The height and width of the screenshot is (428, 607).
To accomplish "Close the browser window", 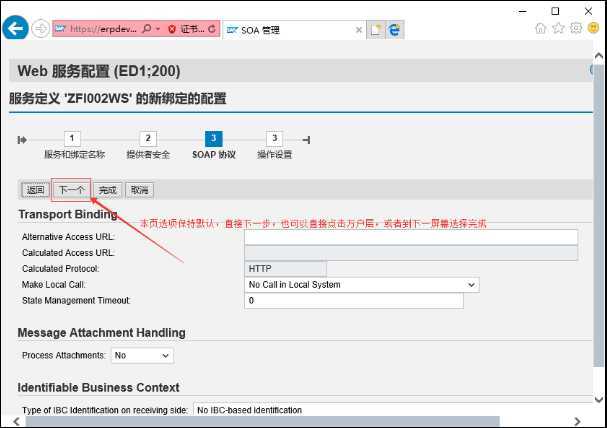I will click(x=588, y=11).
